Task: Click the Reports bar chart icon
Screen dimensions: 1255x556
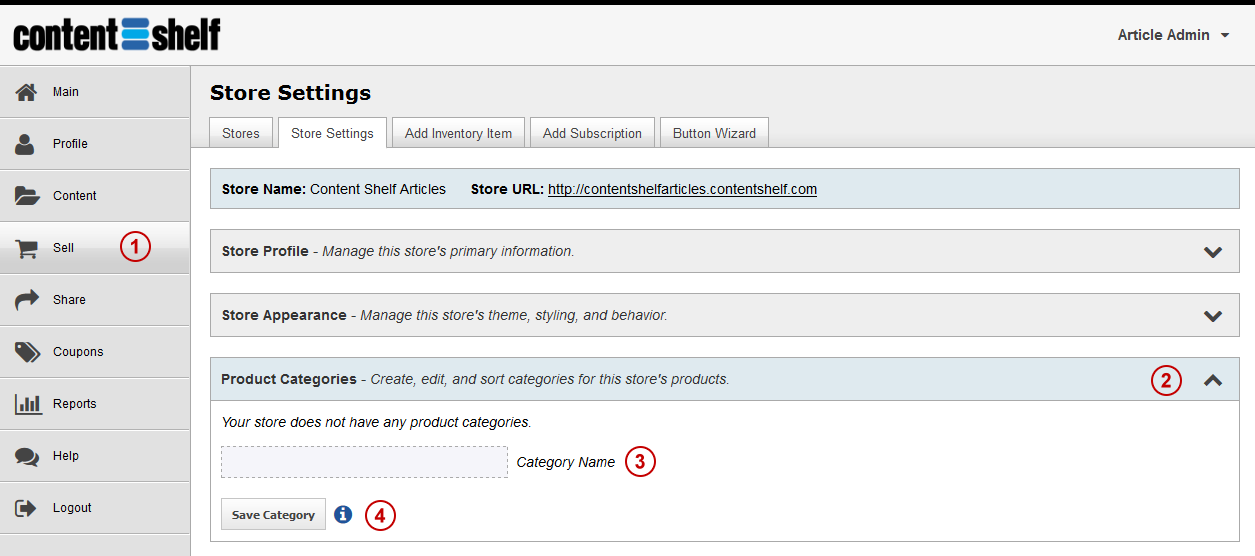Action: pos(27,404)
